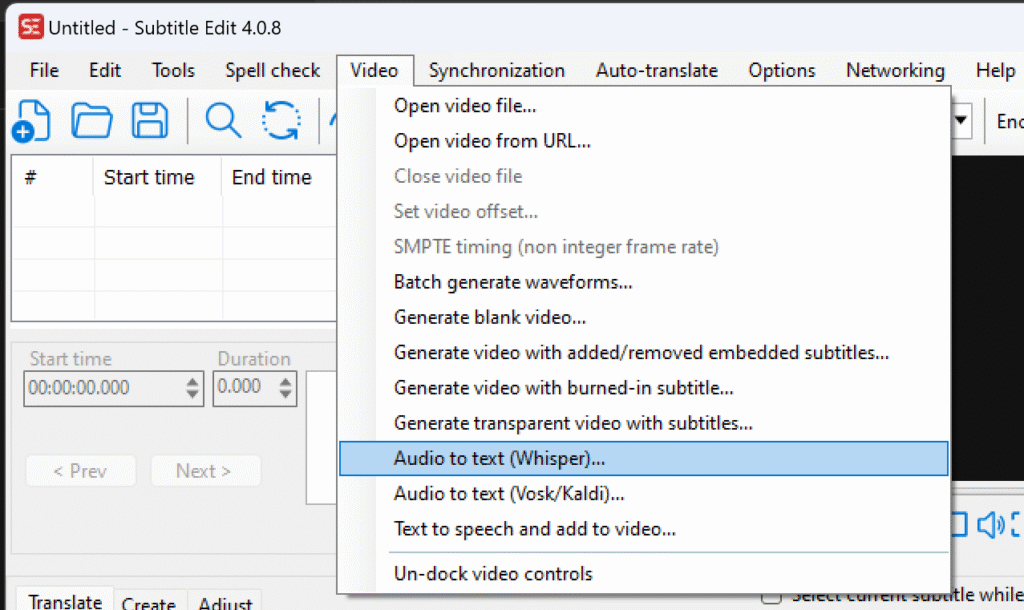Click the Replace circular arrows icon
Screen dimensions: 1024x610
281,121
